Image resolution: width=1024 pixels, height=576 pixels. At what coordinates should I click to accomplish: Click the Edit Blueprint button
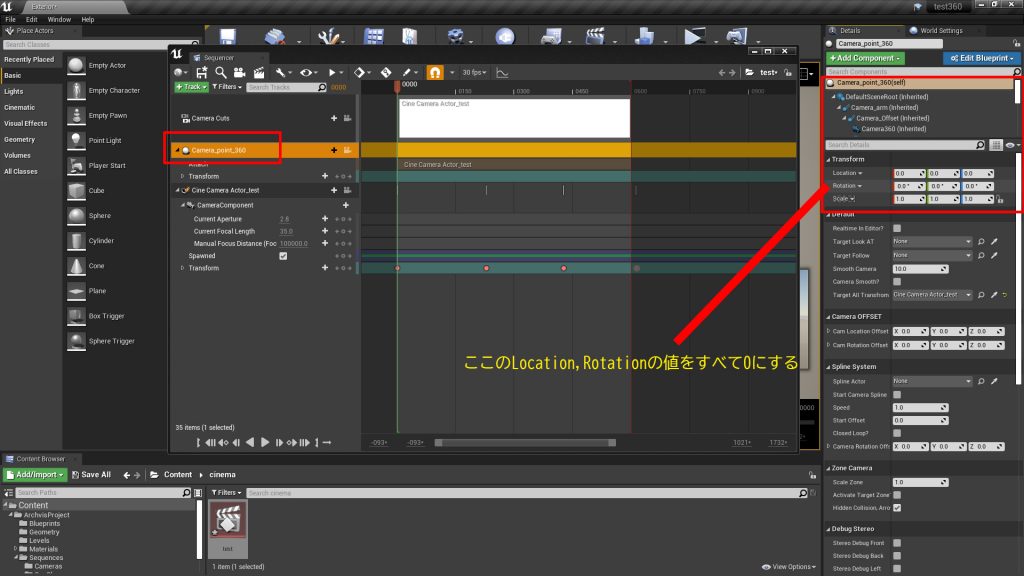982,58
